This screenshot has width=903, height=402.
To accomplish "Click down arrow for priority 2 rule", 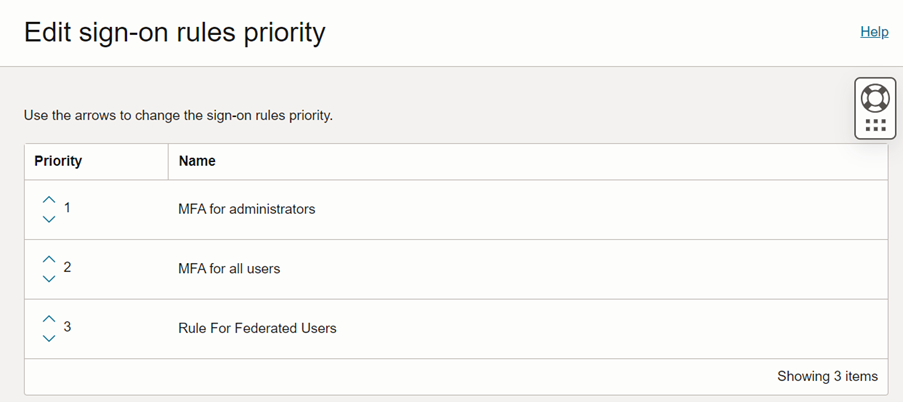I will 49,279.
